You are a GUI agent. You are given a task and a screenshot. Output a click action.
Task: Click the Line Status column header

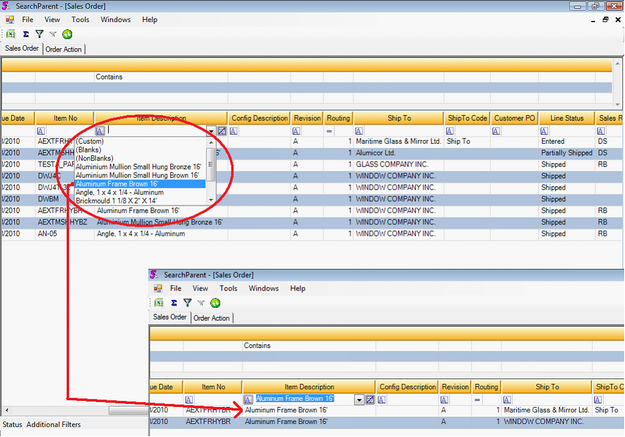tap(566, 118)
